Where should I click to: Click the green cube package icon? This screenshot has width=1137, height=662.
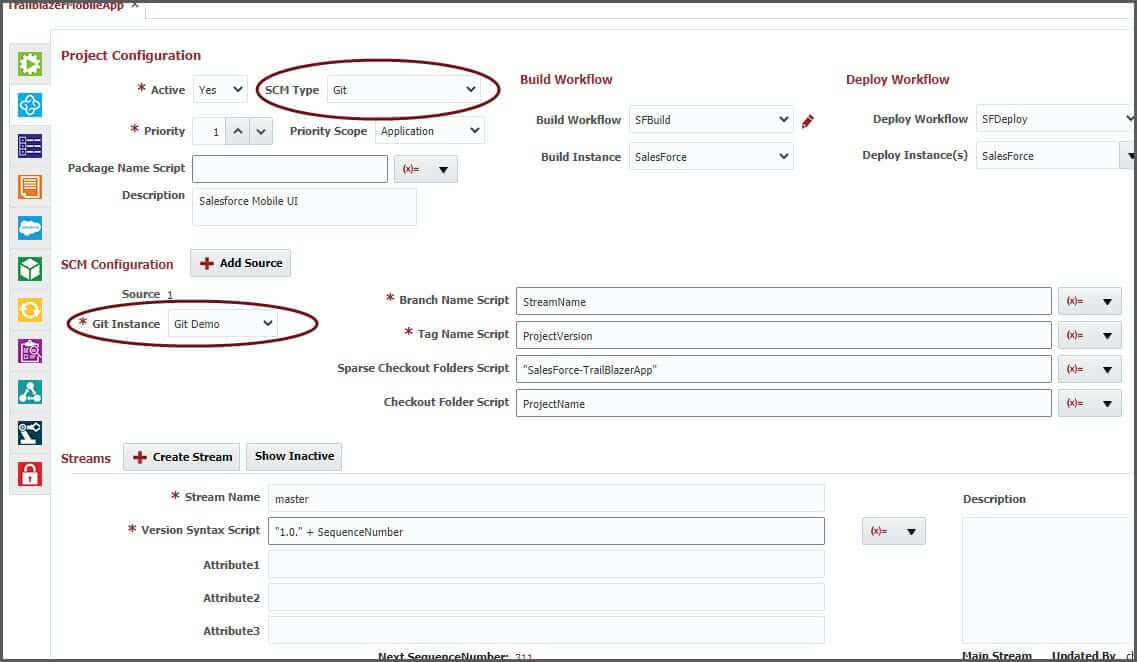click(30, 269)
